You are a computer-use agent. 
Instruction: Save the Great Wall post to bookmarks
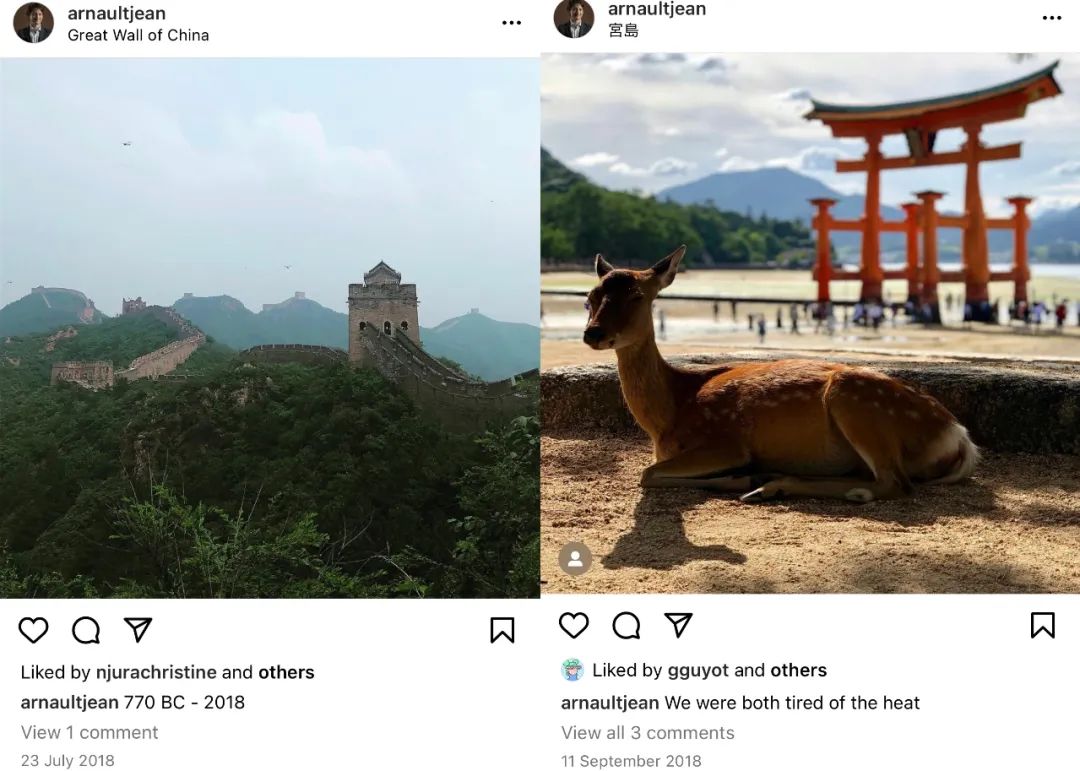tap(502, 630)
